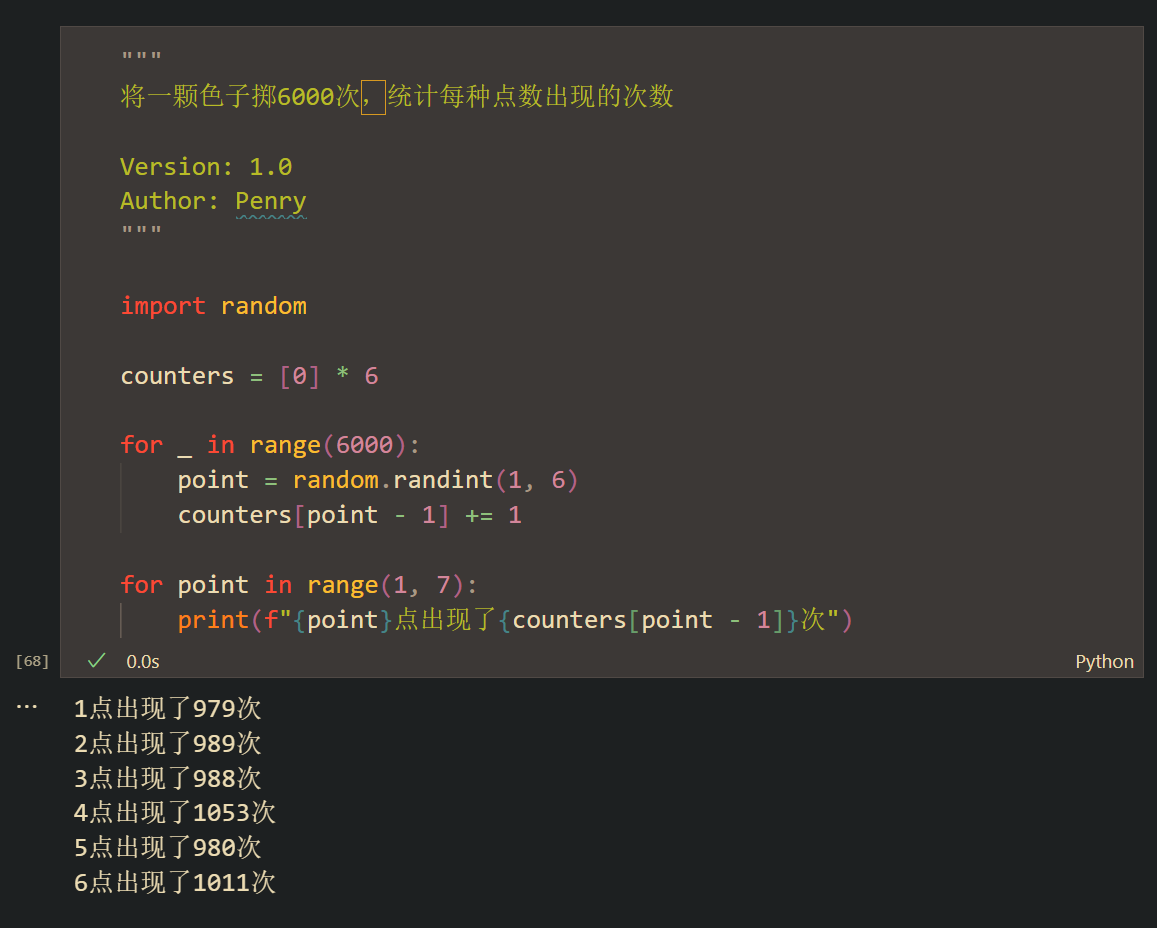Place cursor on the import random line
The width and height of the screenshot is (1157, 928).
point(213,306)
